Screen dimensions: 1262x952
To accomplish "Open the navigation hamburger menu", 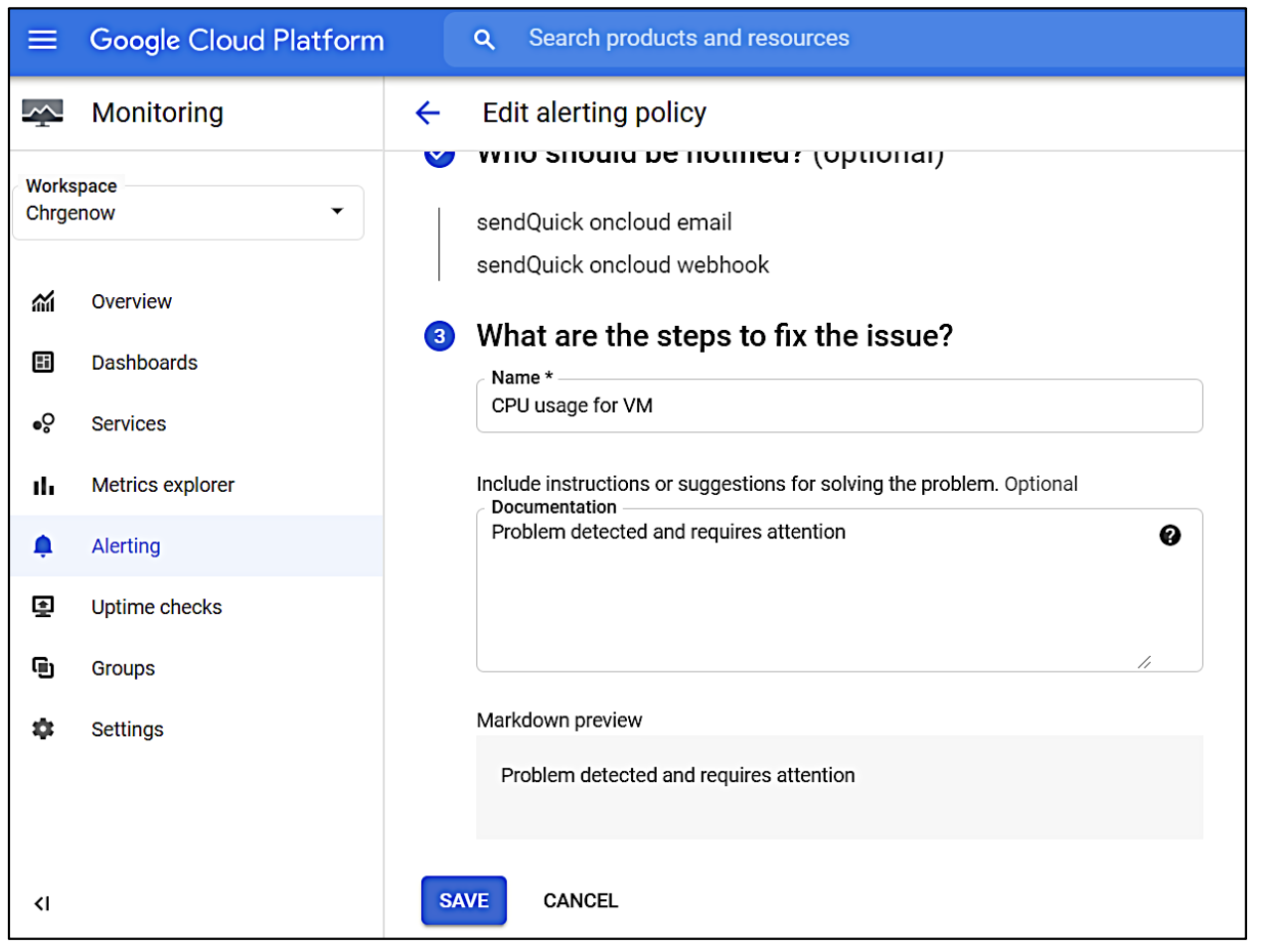I will coord(40,39).
